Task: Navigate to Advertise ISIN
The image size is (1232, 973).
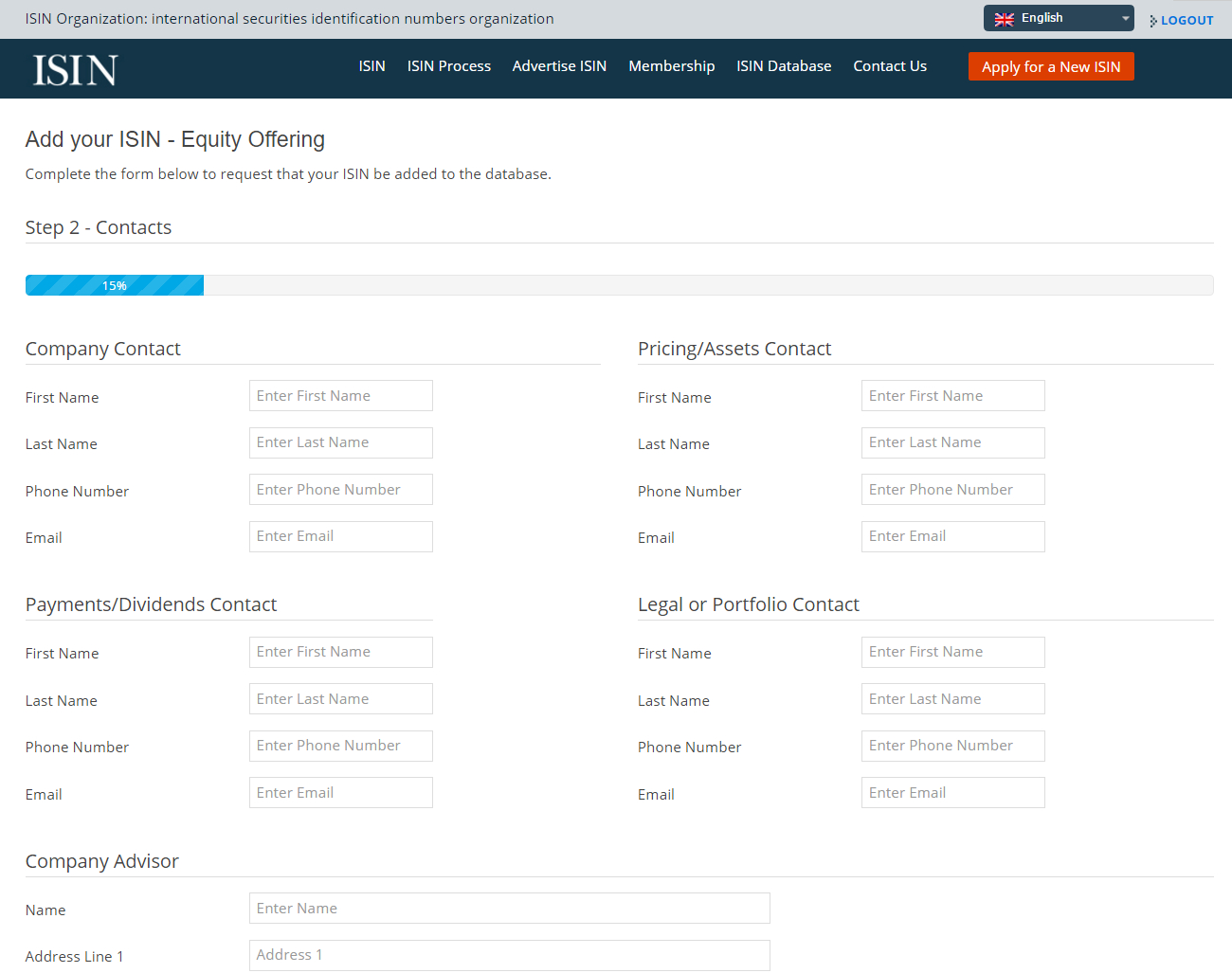Action: 559,66
